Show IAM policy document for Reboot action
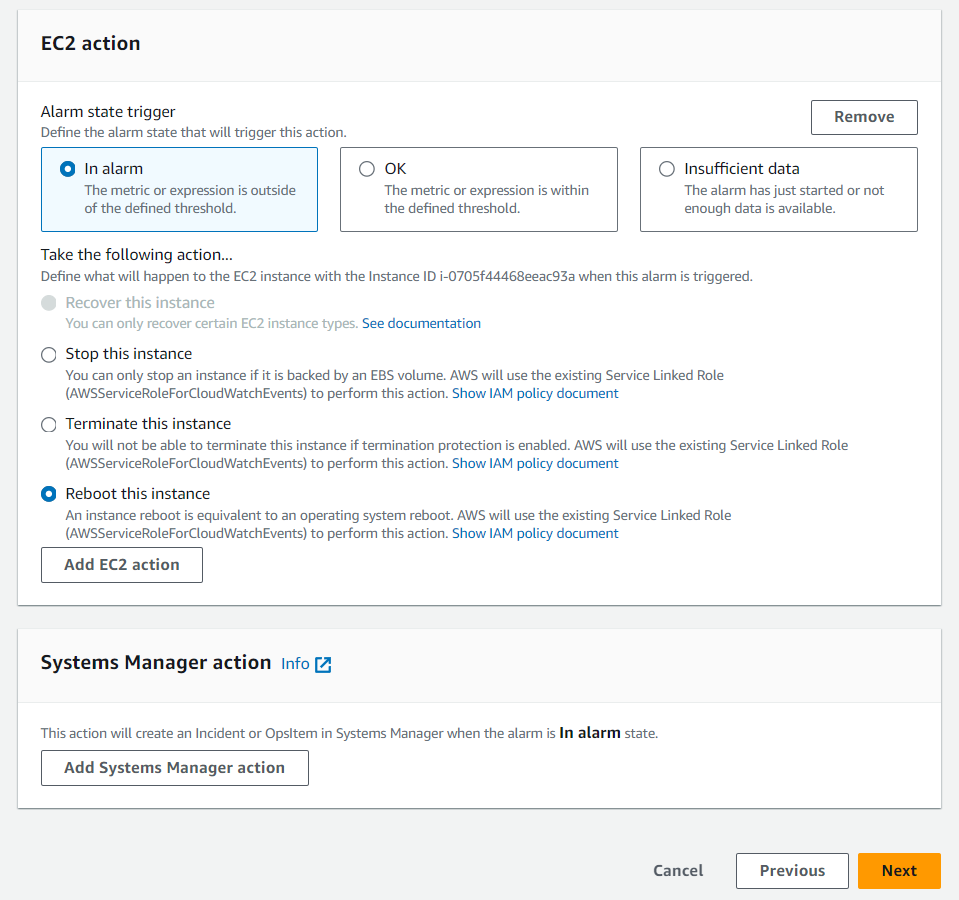 coord(535,534)
